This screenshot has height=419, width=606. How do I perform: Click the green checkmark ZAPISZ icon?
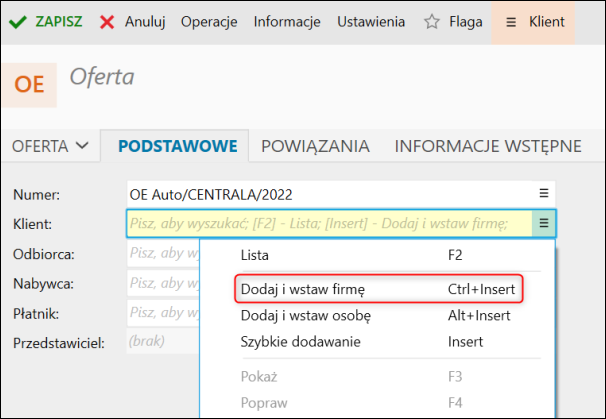pyautogui.click(x=18, y=22)
